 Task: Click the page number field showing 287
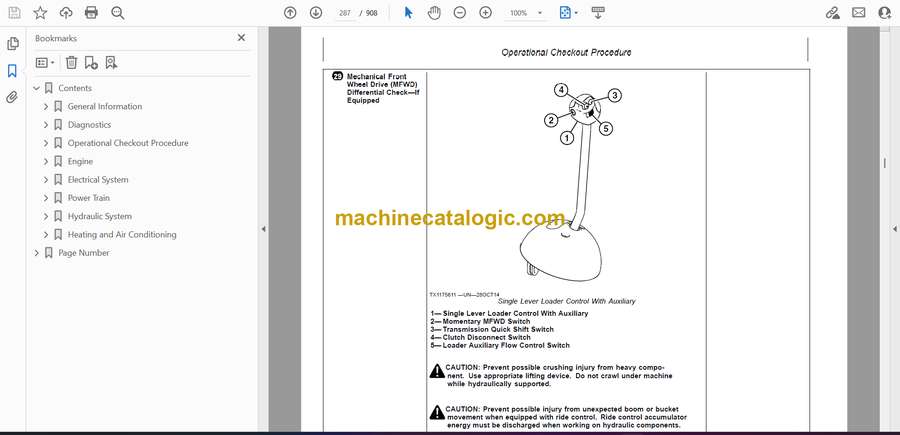coord(344,13)
